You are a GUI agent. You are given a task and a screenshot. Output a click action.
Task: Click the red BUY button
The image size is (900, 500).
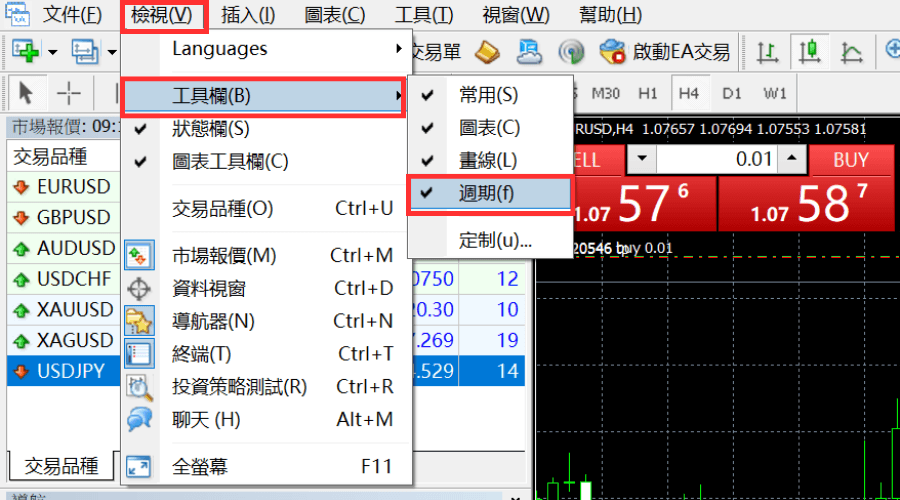pyautogui.click(x=851, y=160)
